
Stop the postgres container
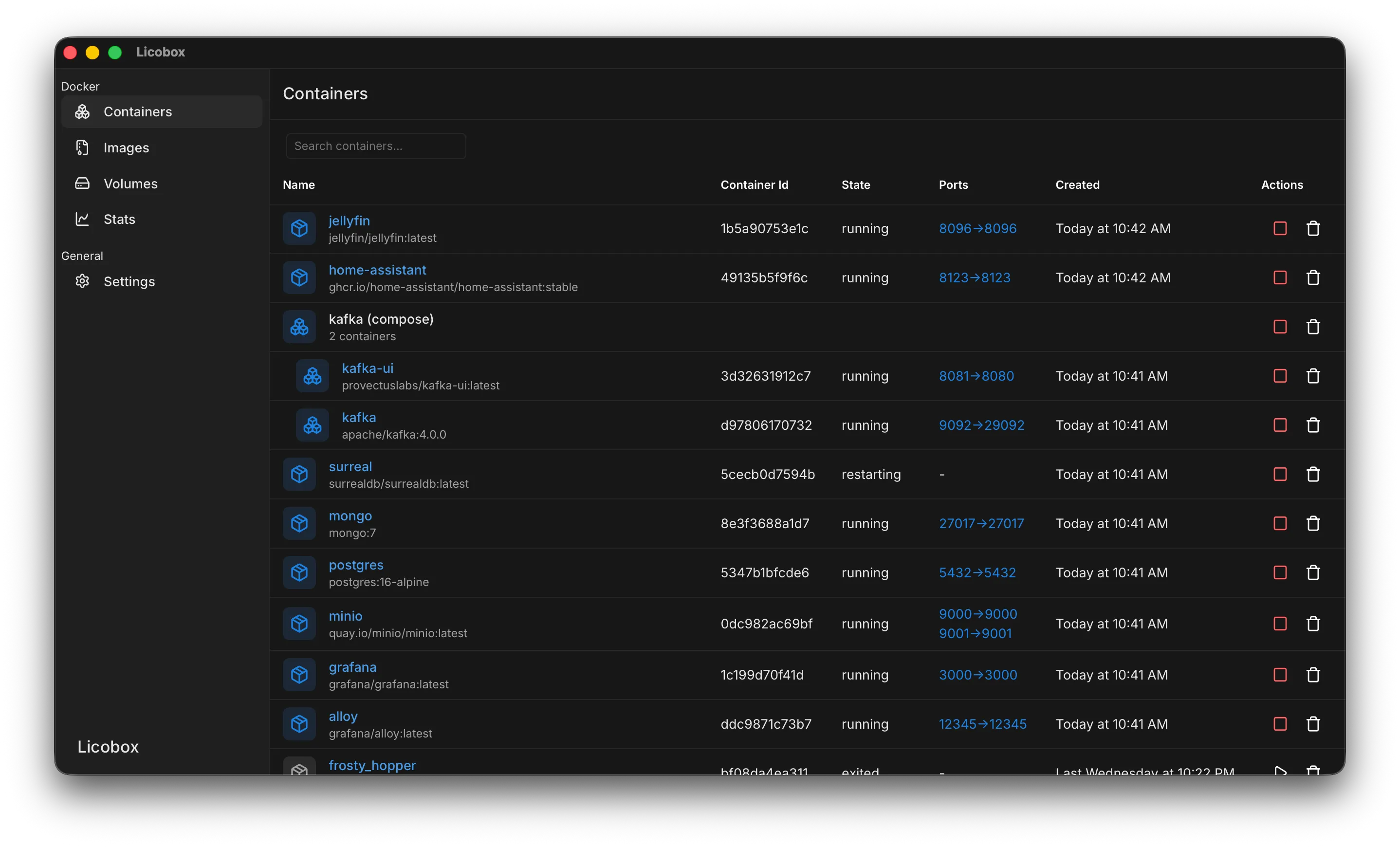(1280, 572)
